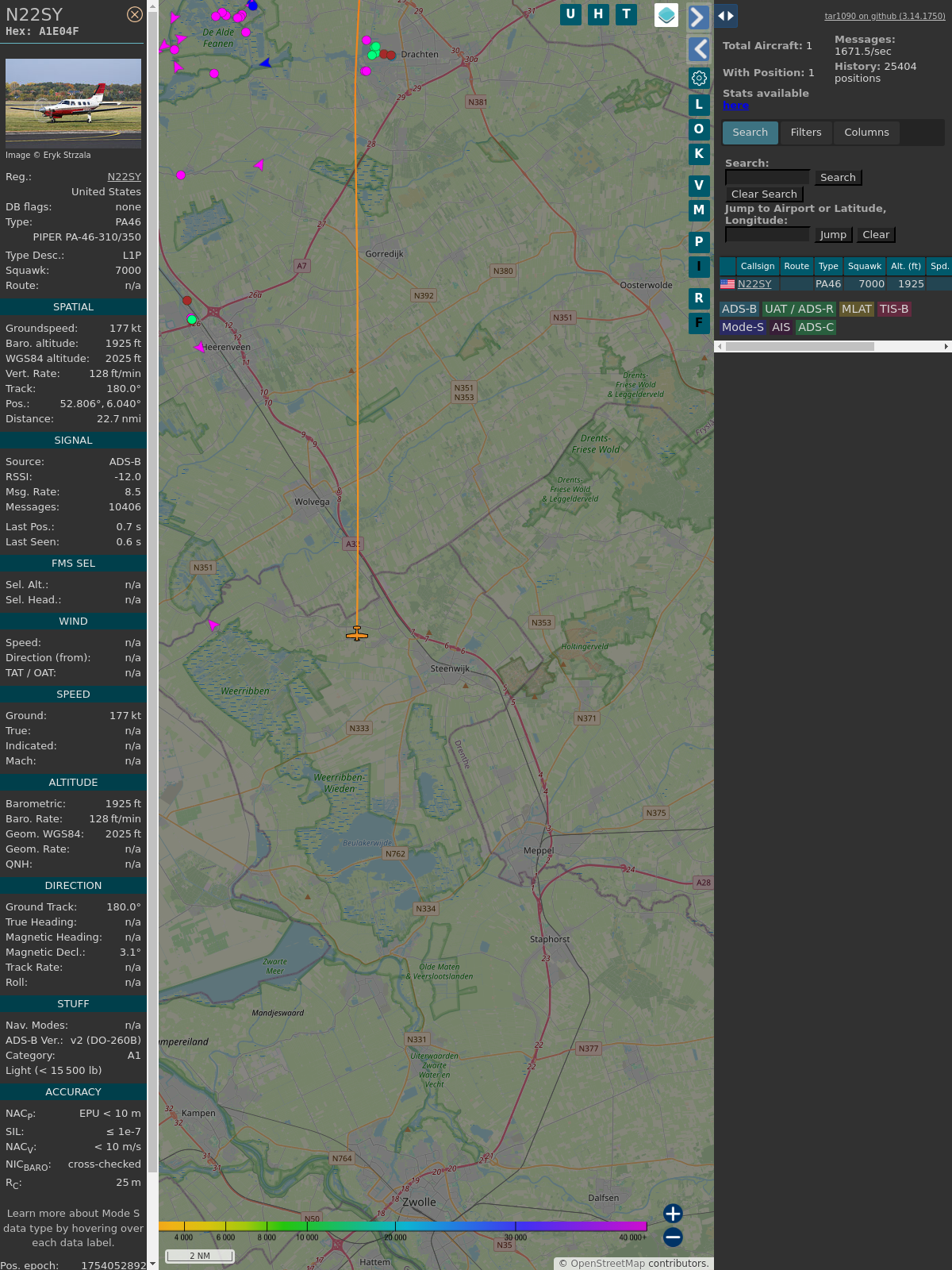Sort table by Callsign column
Screen dimensions: 952x1270
(758, 267)
